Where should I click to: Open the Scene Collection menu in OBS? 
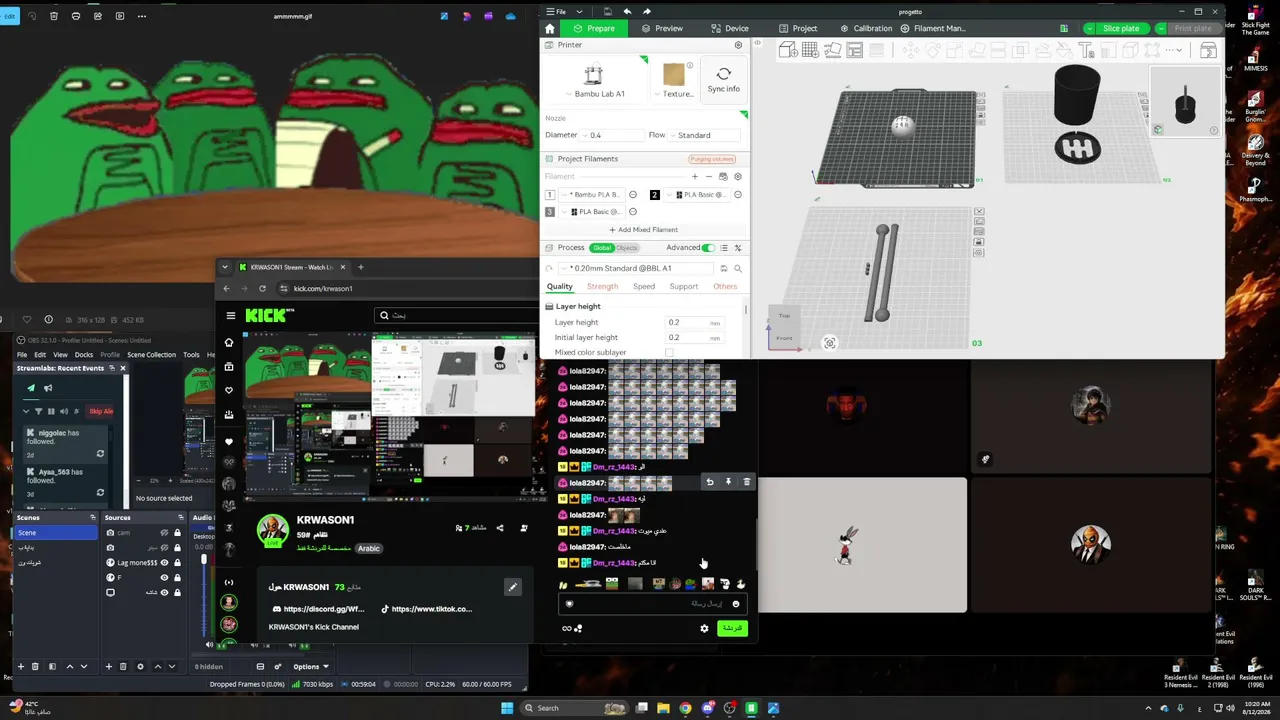[x=151, y=354]
